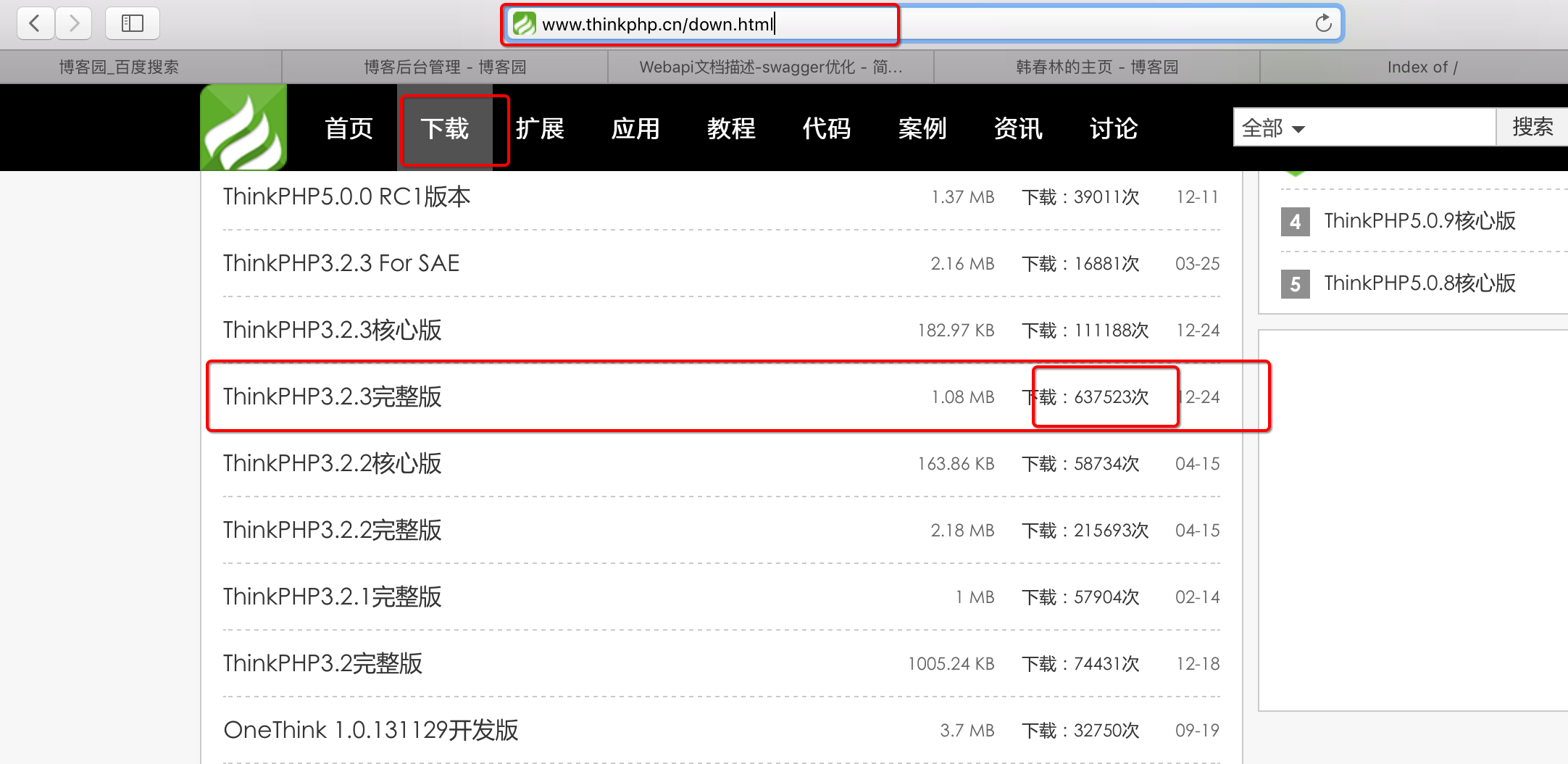Open 教程 navigation item
1568x764 pixels.
tap(732, 128)
